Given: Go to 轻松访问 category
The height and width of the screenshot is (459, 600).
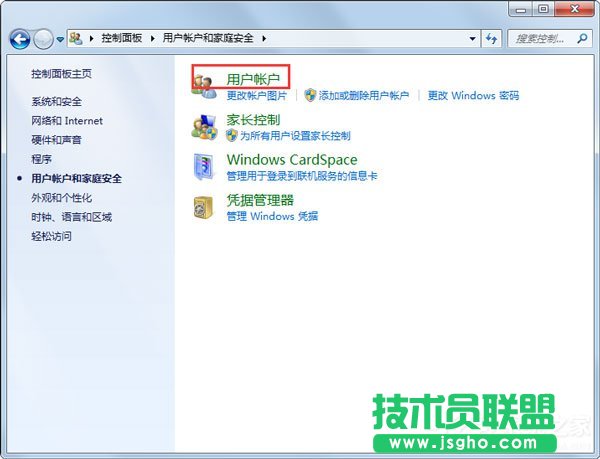Looking at the screenshot, I should click(x=51, y=236).
